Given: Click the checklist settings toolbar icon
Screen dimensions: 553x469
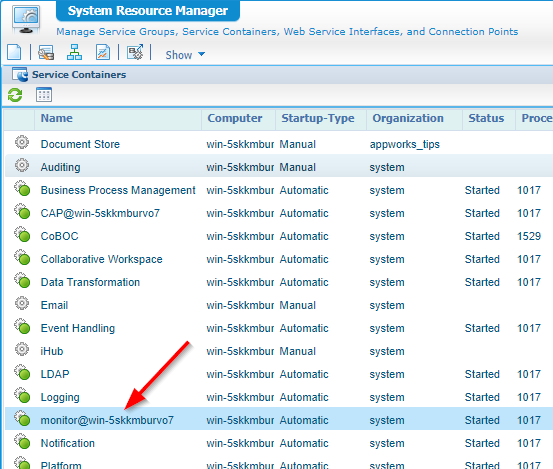Looking at the screenshot, I should point(135,52).
